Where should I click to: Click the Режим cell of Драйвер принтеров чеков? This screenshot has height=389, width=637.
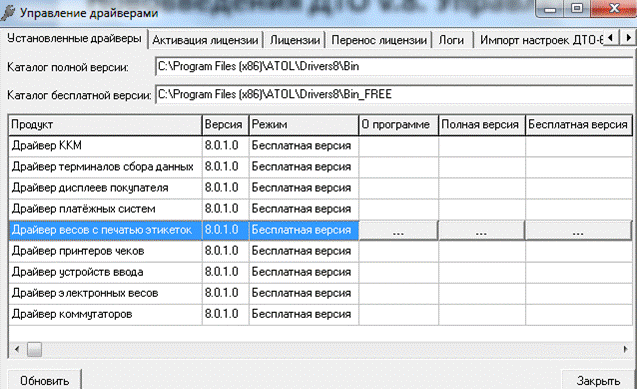(x=303, y=251)
